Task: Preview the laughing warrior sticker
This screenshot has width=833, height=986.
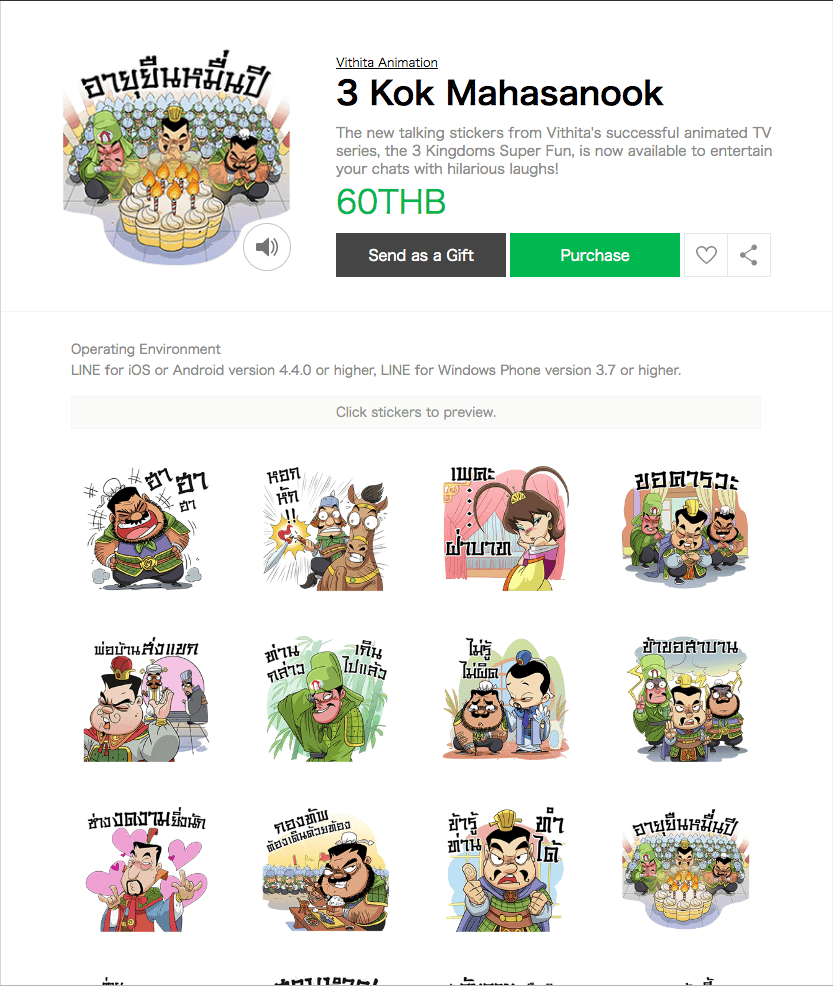Action: coord(146,527)
